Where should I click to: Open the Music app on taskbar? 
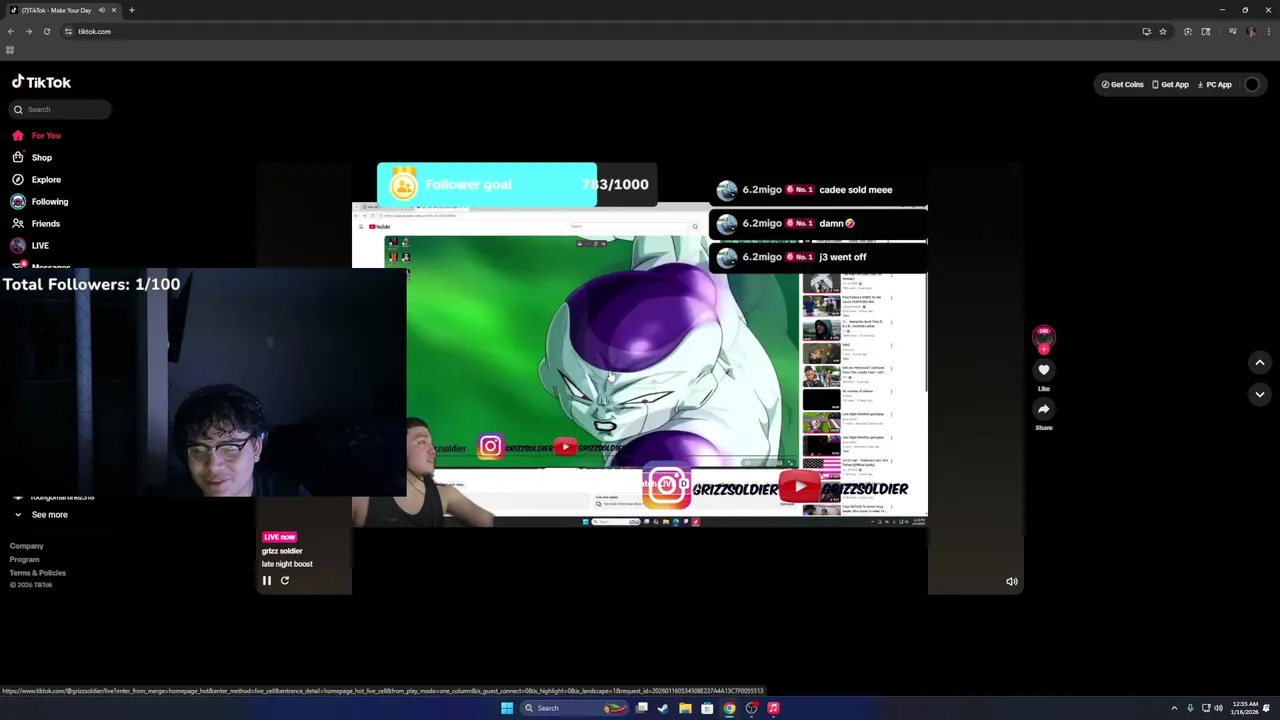pos(773,708)
